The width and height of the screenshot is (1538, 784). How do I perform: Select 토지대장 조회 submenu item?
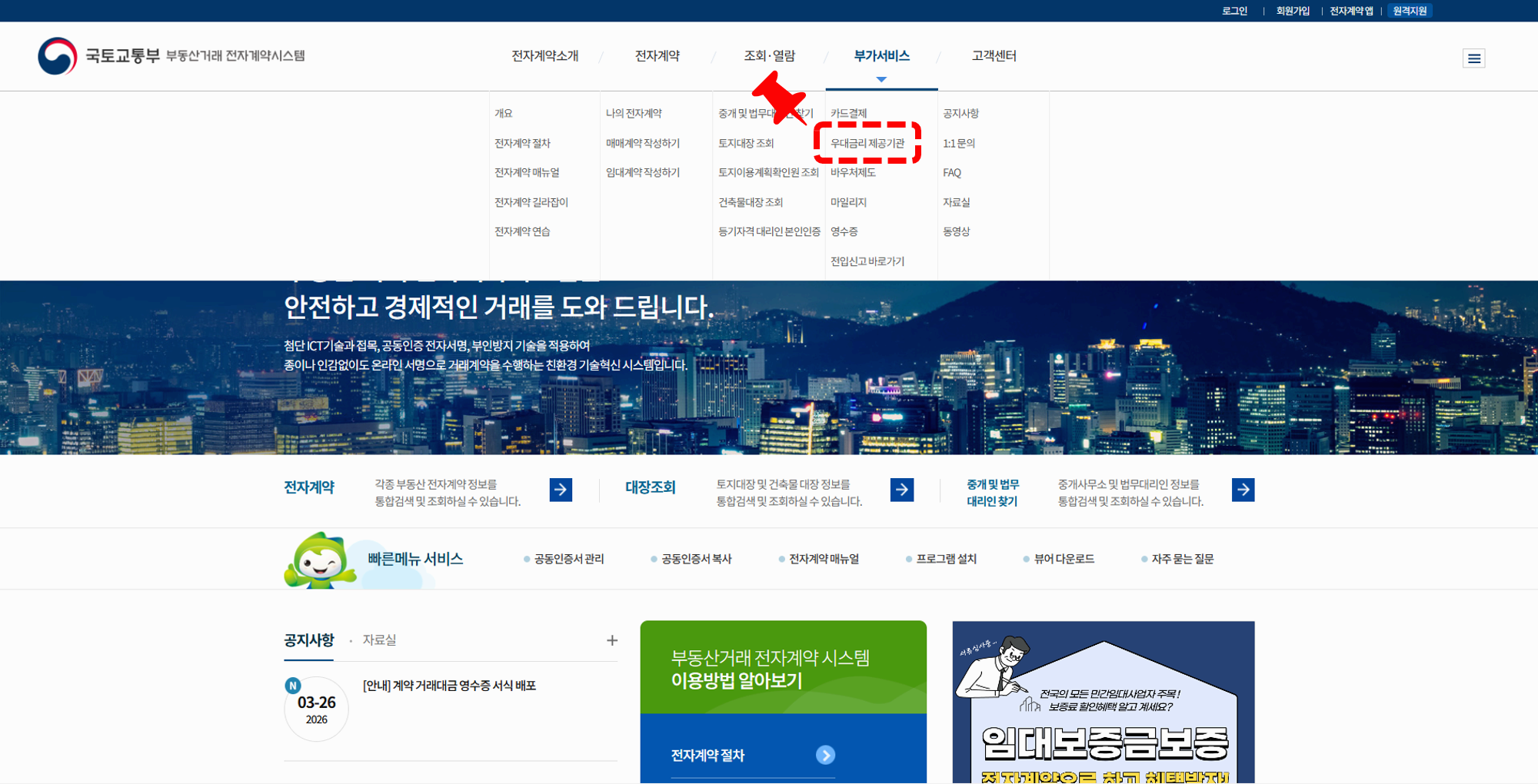pos(746,143)
